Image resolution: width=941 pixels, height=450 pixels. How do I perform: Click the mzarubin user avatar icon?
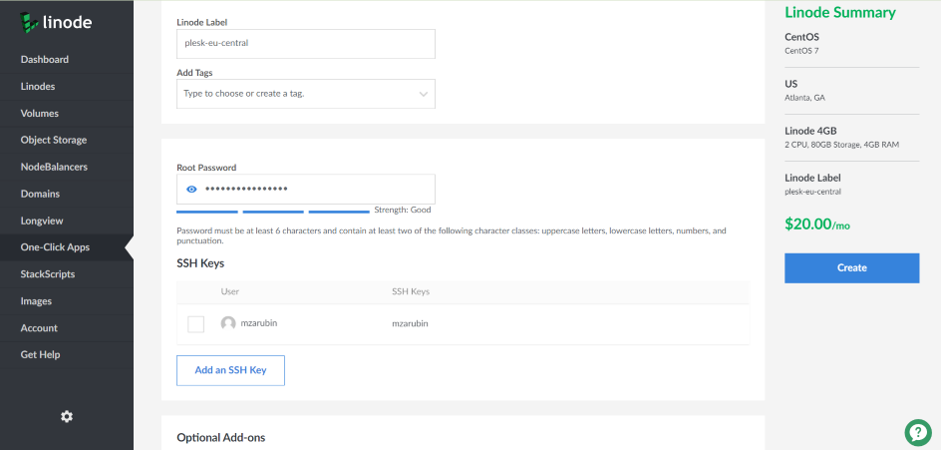click(228, 323)
